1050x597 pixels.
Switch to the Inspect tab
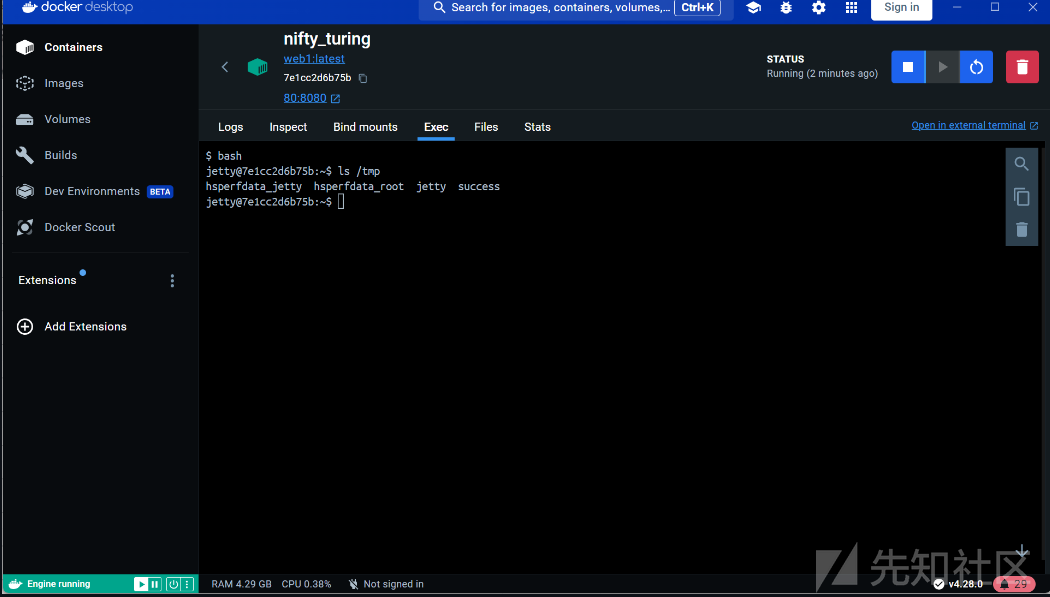[288, 127]
